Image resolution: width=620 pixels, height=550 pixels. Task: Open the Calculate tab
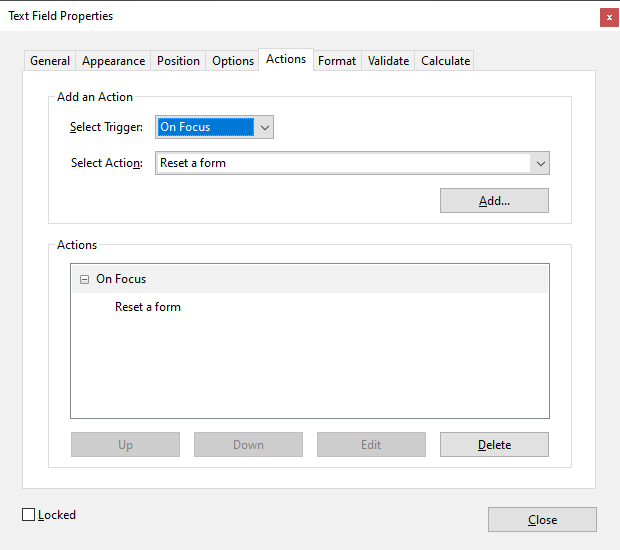(x=445, y=61)
